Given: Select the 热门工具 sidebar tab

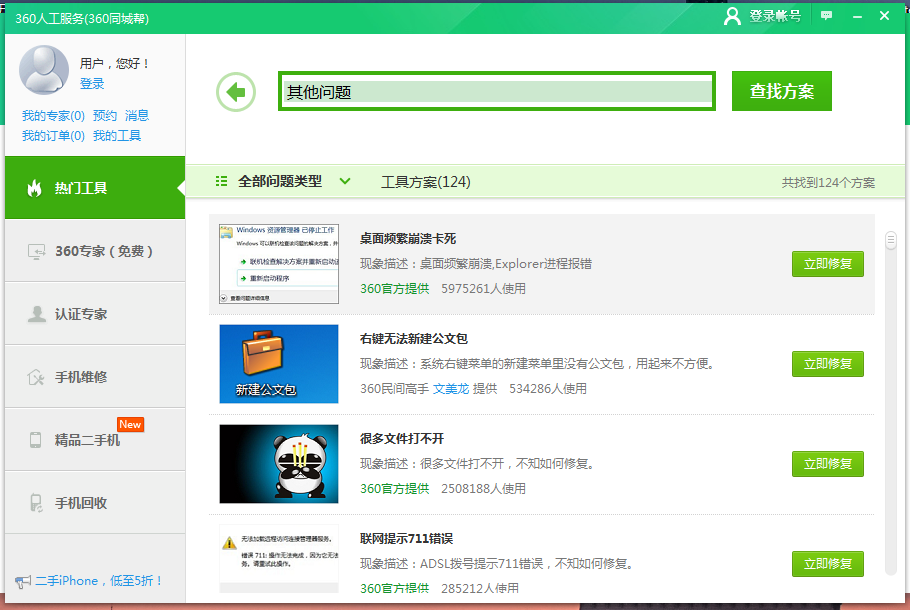Looking at the screenshot, I should click(95, 188).
